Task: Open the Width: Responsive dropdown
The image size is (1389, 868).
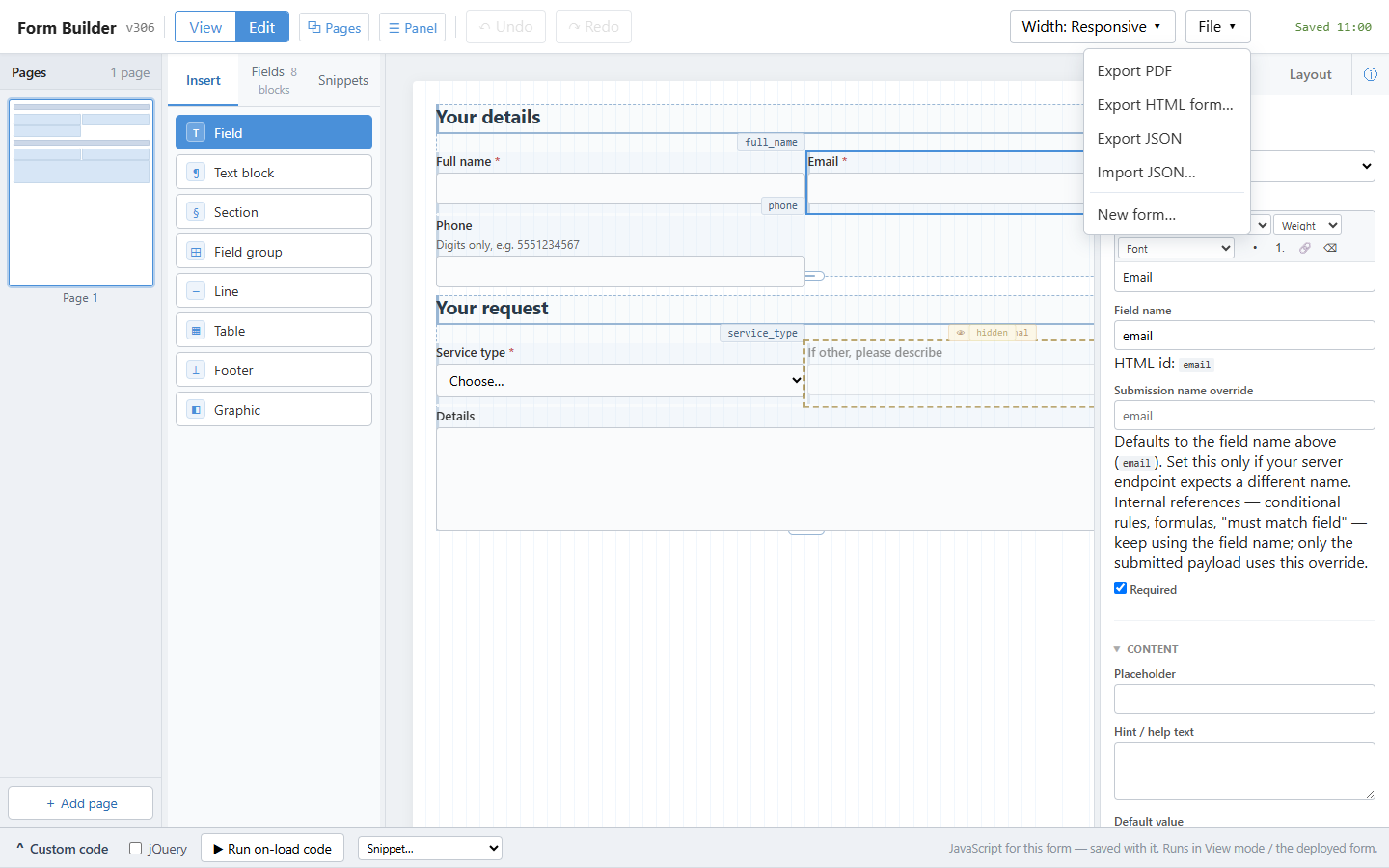Action: [1093, 27]
